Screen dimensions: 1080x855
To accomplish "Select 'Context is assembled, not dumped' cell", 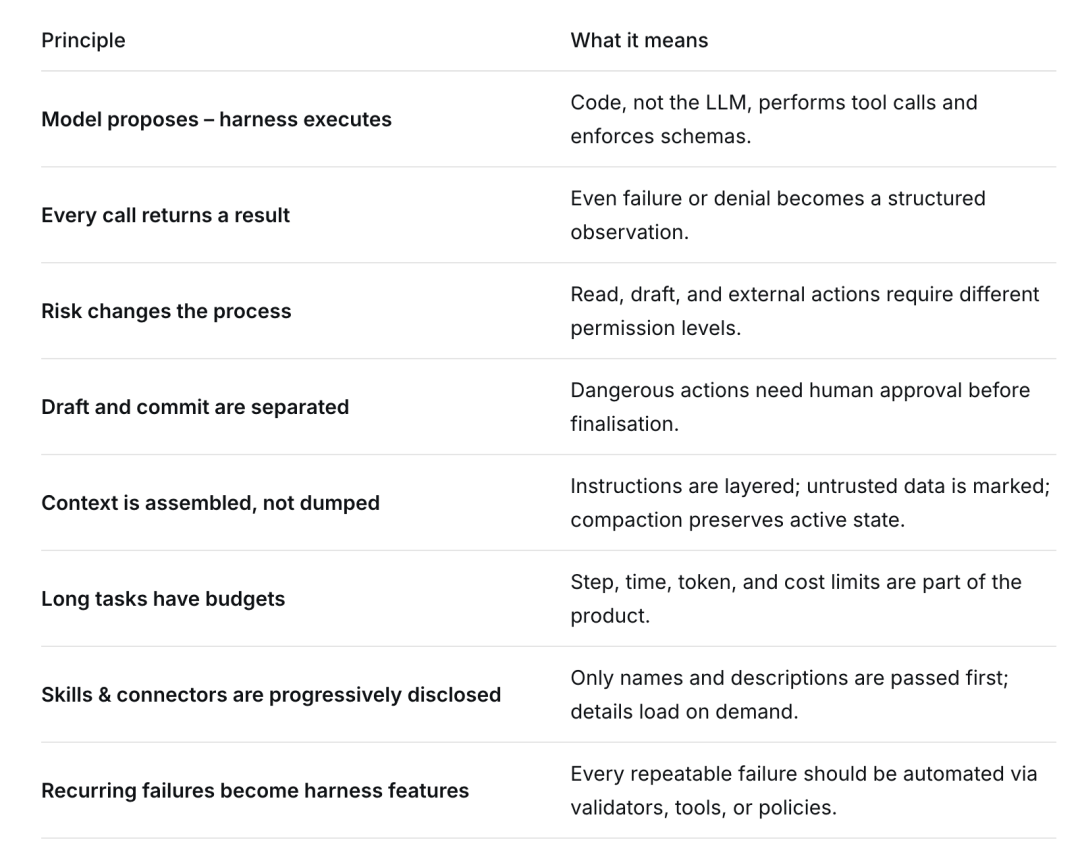I will [x=210, y=502].
